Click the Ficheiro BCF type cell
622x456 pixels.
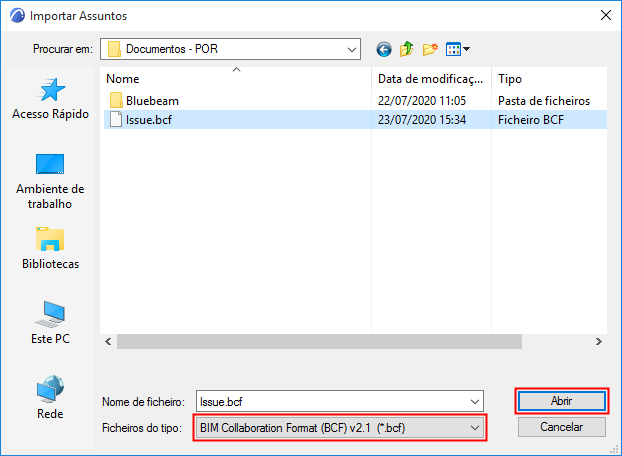point(531,120)
